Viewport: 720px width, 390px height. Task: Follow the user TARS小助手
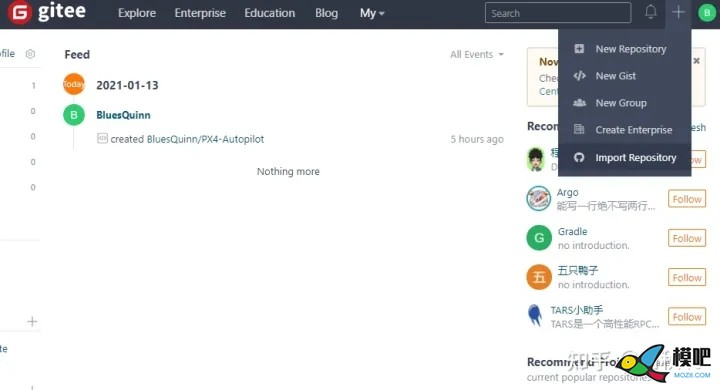pos(687,317)
